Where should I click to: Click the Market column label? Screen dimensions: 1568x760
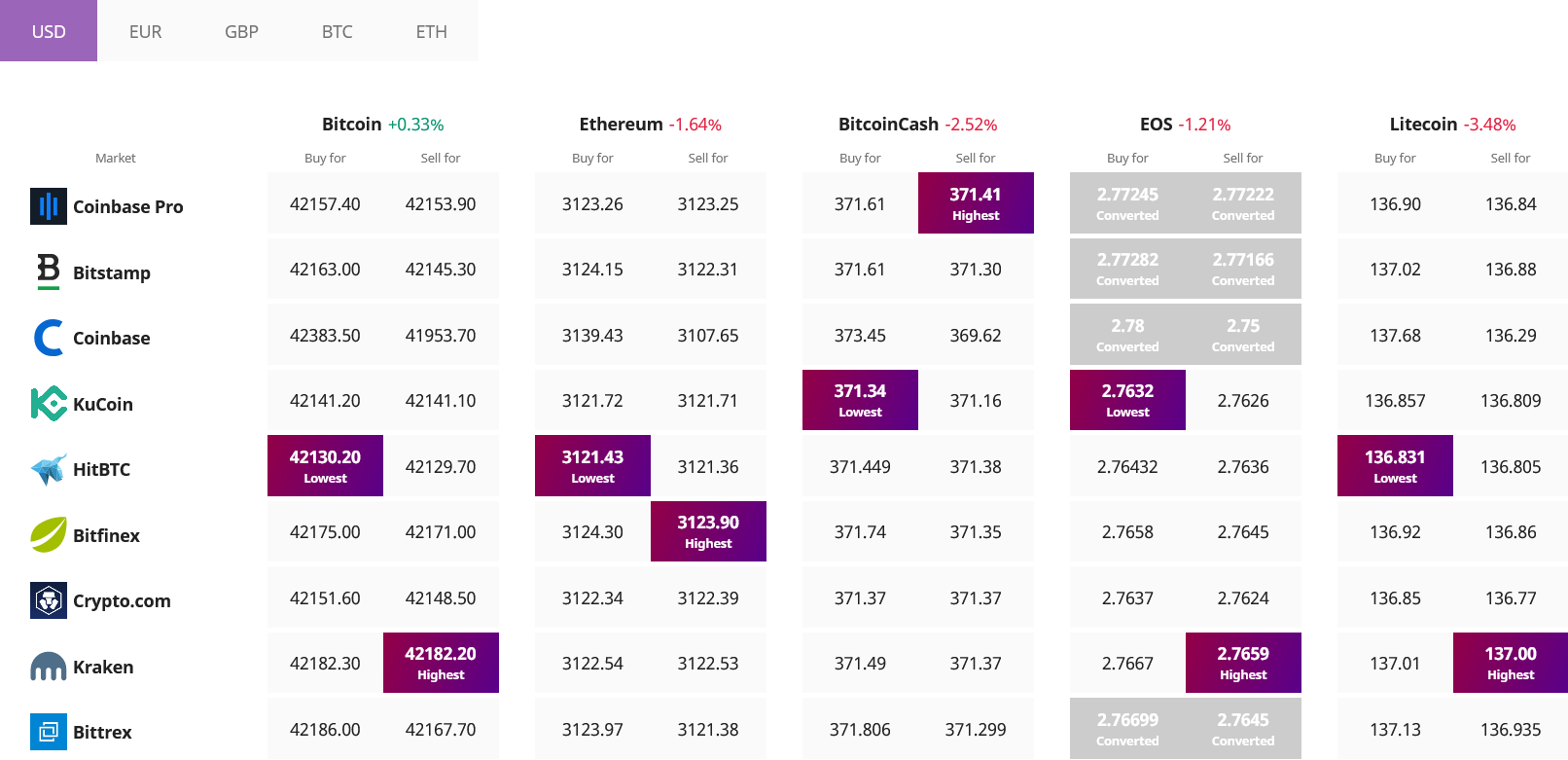coord(116,158)
